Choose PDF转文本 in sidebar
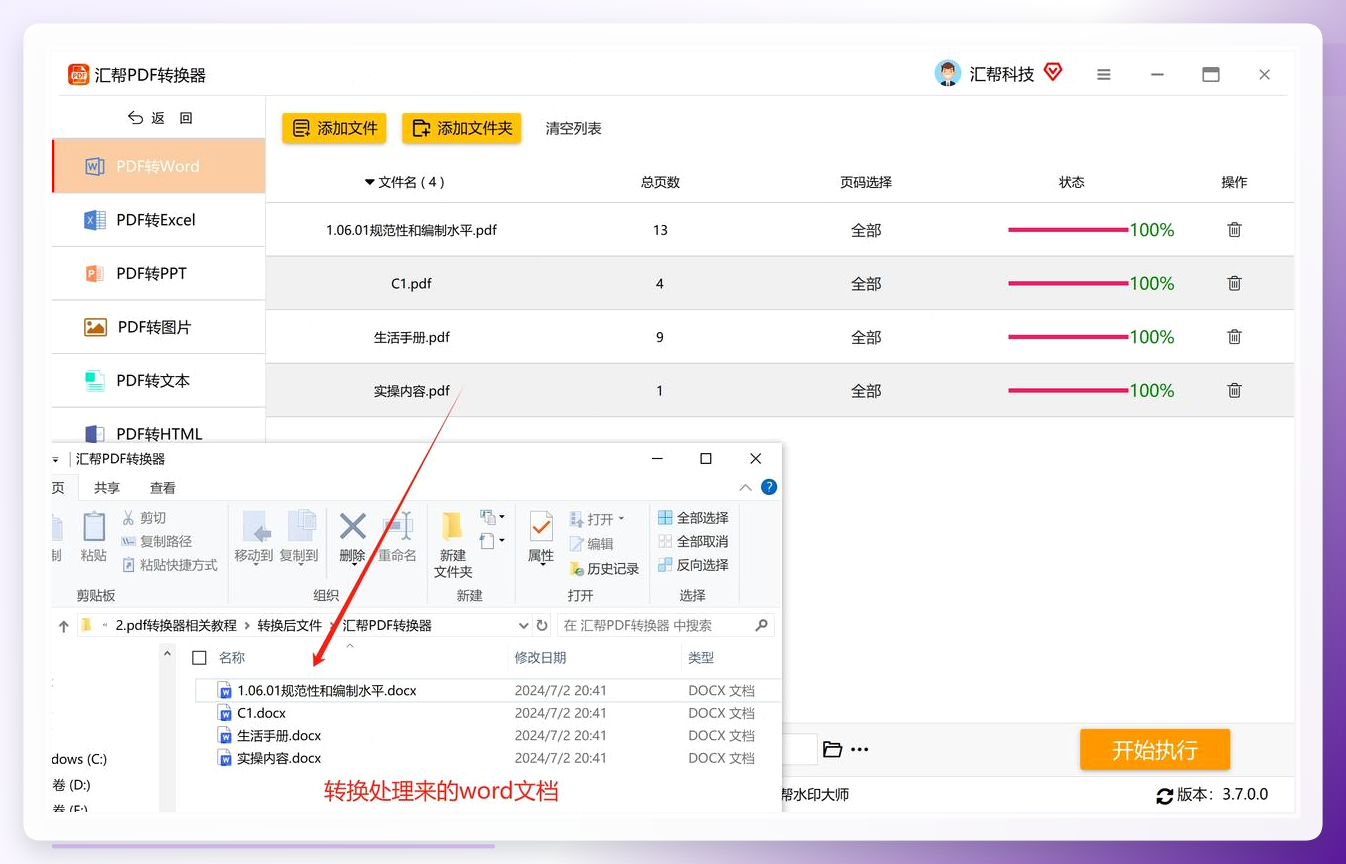1346x864 pixels. 159,381
